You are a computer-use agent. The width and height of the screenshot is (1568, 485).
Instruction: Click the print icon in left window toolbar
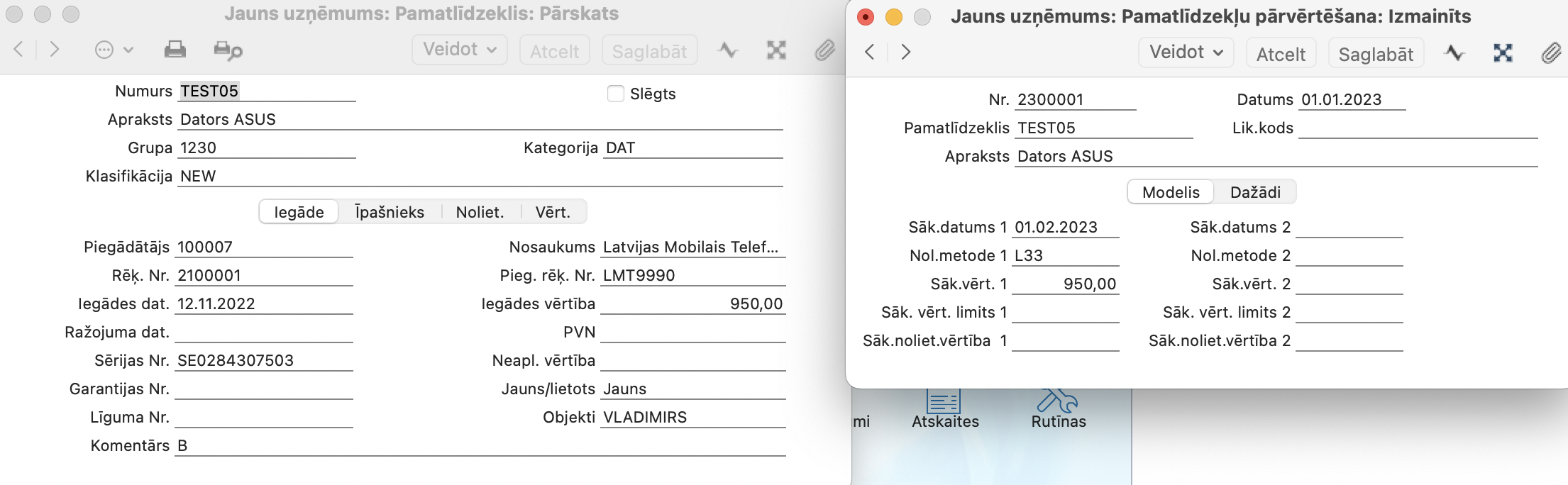[175, 50]
